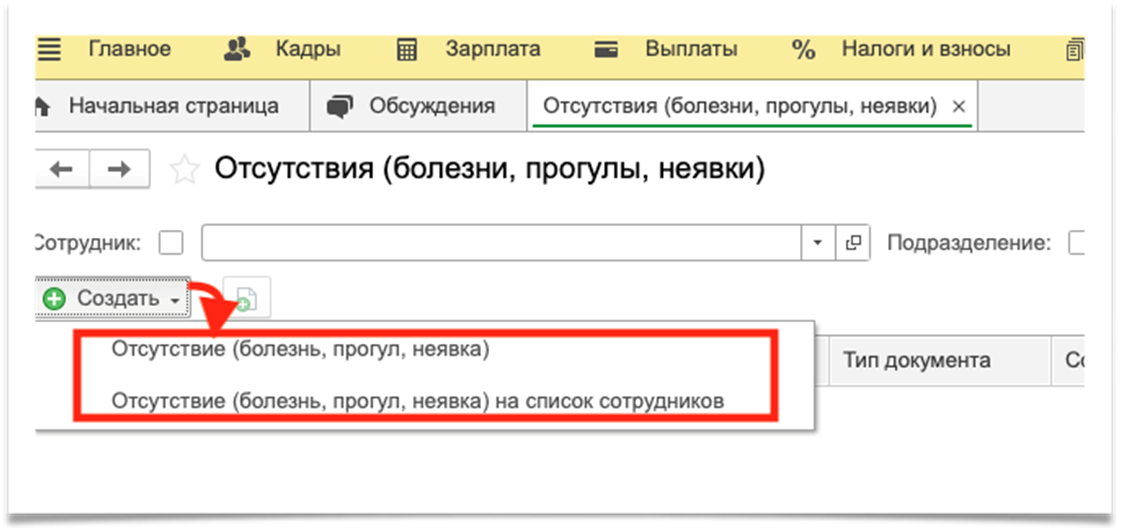
Task: Click the Зарплата calculator icon
Action: click(407, 50)
